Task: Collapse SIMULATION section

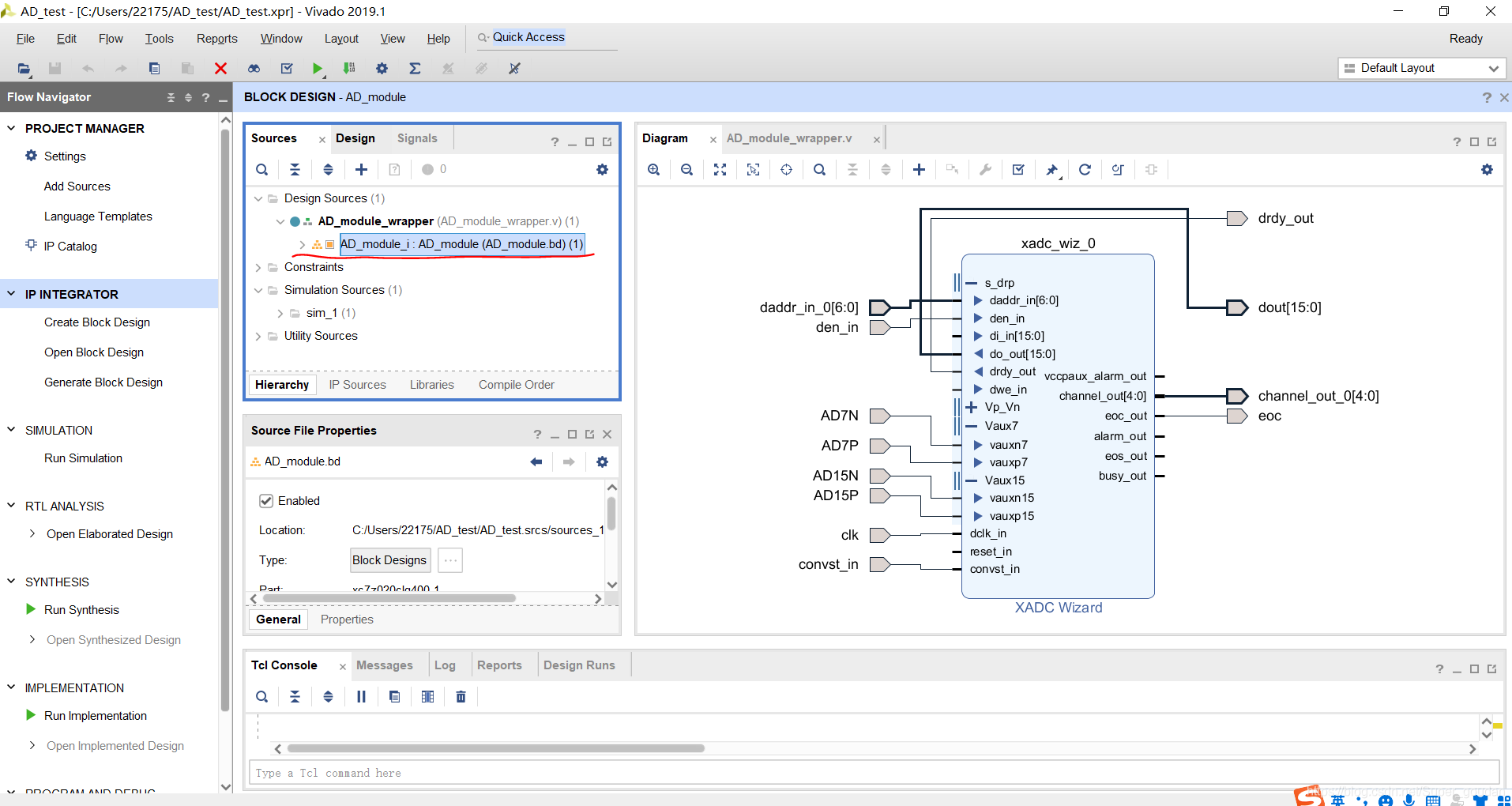Action: click(x=11, y=430)
